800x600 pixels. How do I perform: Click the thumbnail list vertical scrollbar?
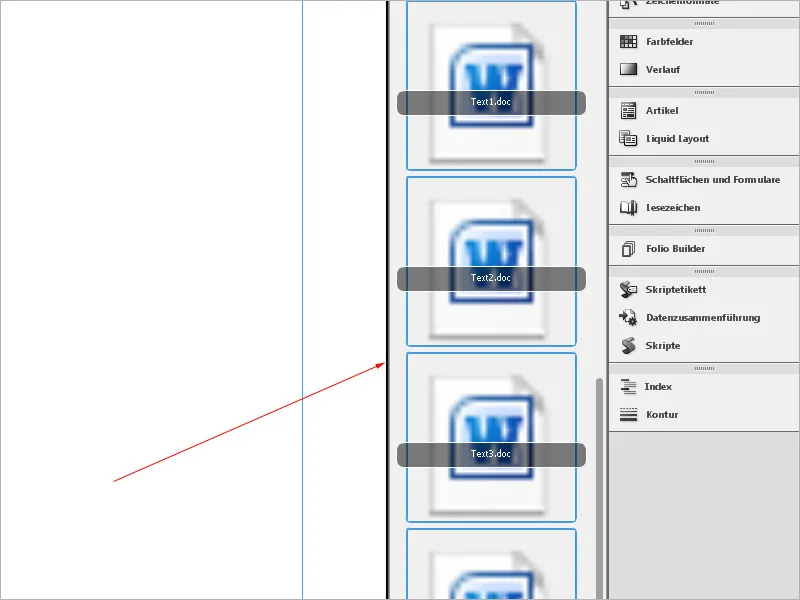pos(599,488)
